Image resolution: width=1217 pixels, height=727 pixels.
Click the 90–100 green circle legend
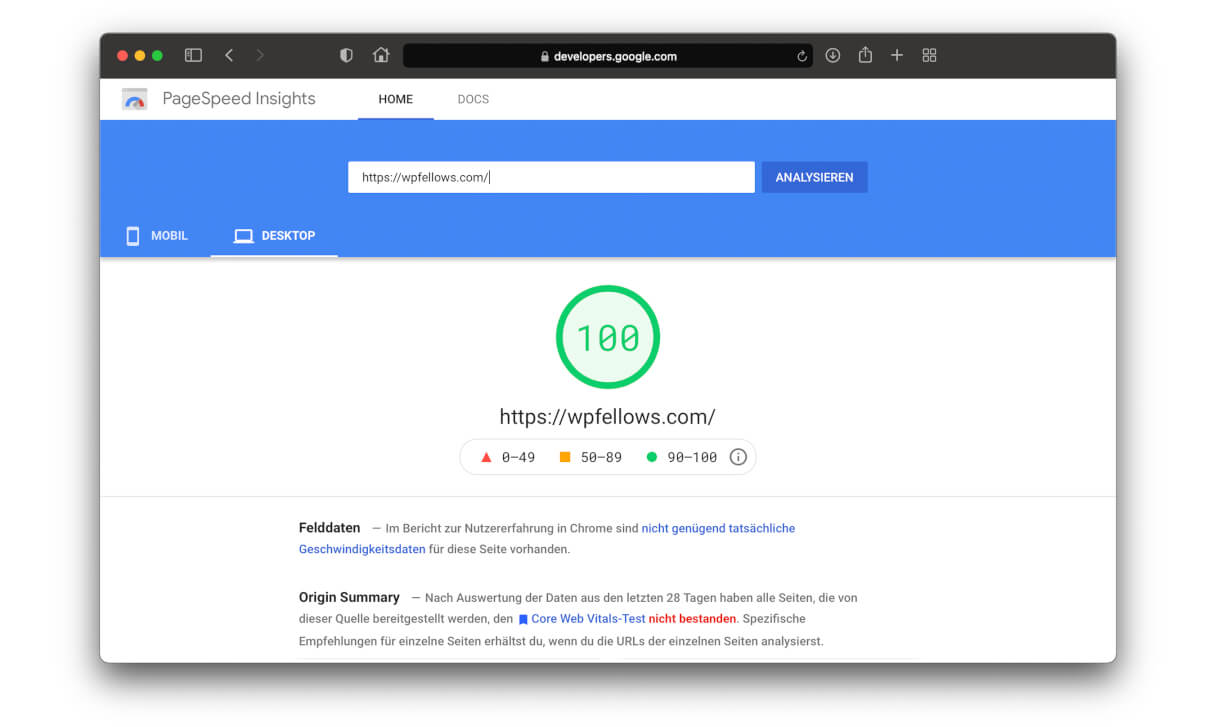[x=681, y=457]
